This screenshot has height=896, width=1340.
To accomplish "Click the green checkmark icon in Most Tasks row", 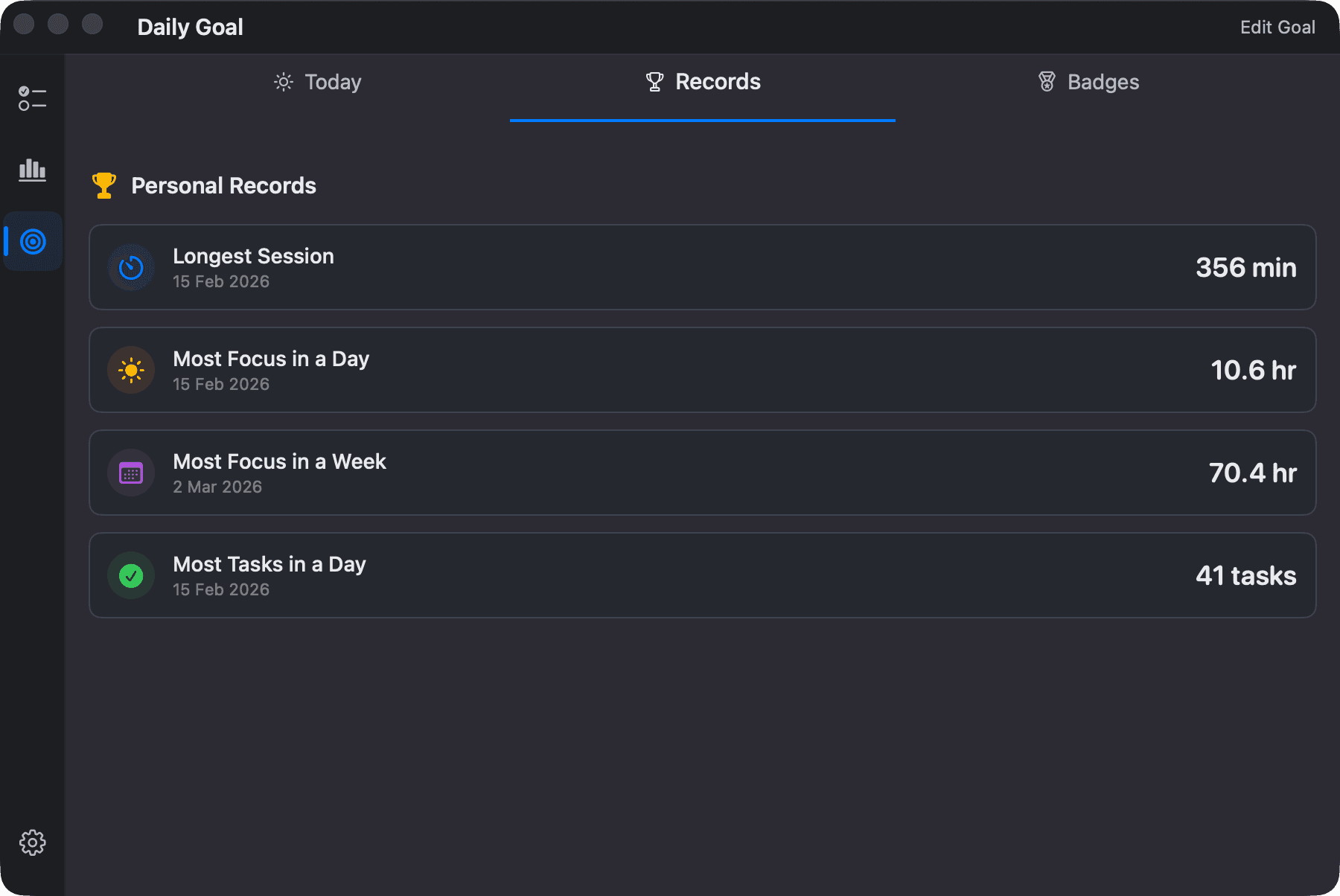I will pos(131,575).
